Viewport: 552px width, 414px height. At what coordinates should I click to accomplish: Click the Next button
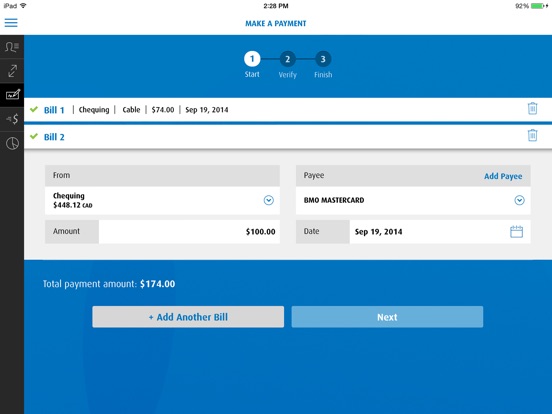(x=387, y=317)
